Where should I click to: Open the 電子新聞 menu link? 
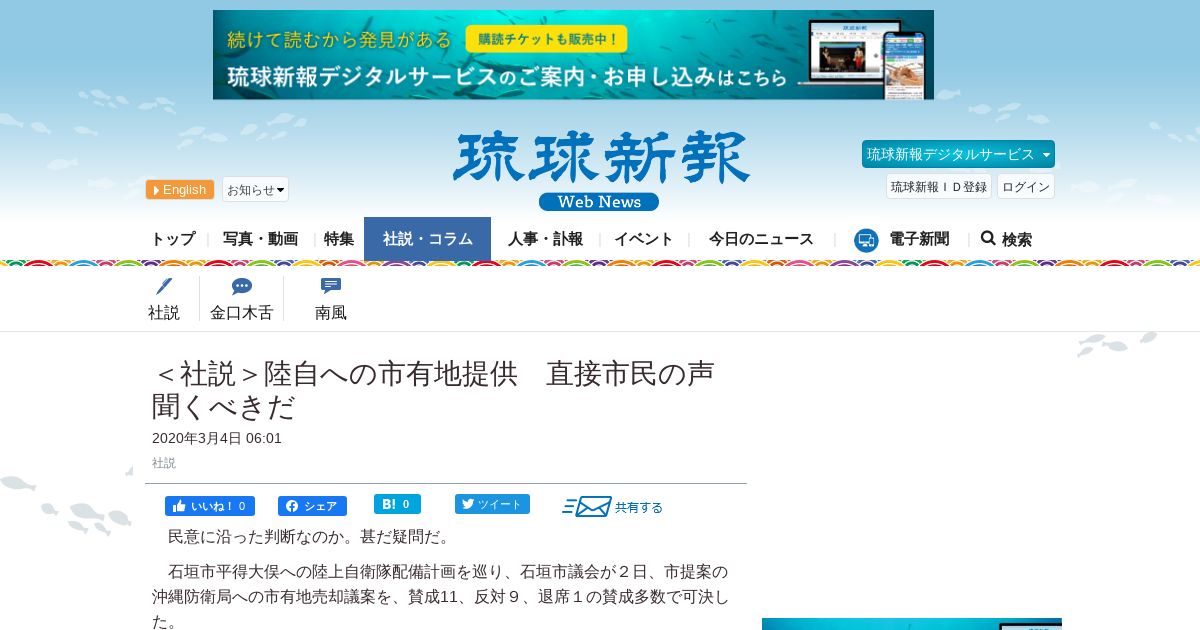point(919,239)
